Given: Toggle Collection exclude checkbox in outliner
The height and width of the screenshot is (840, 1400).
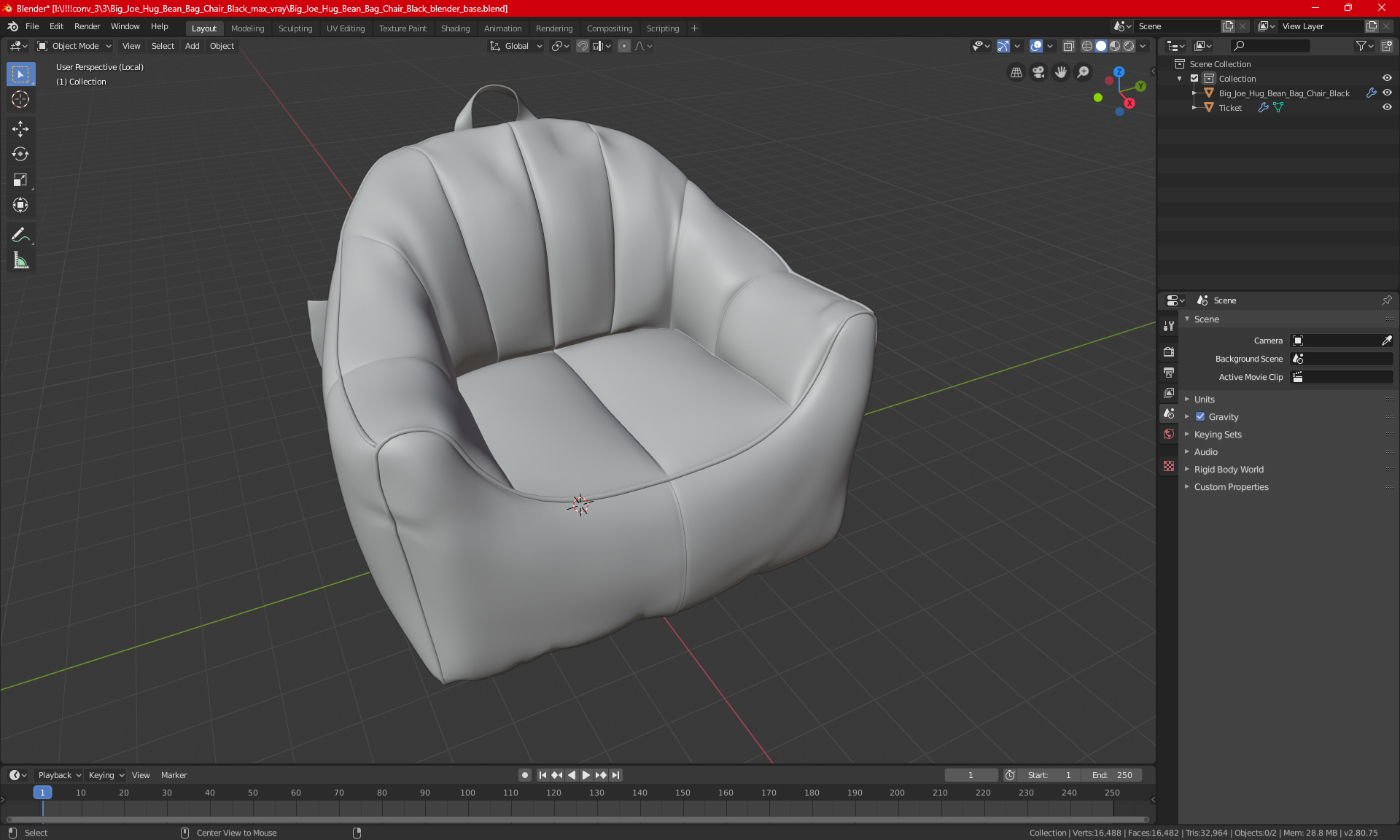Looking at the screenshot, I should [x=1194, y=79].
